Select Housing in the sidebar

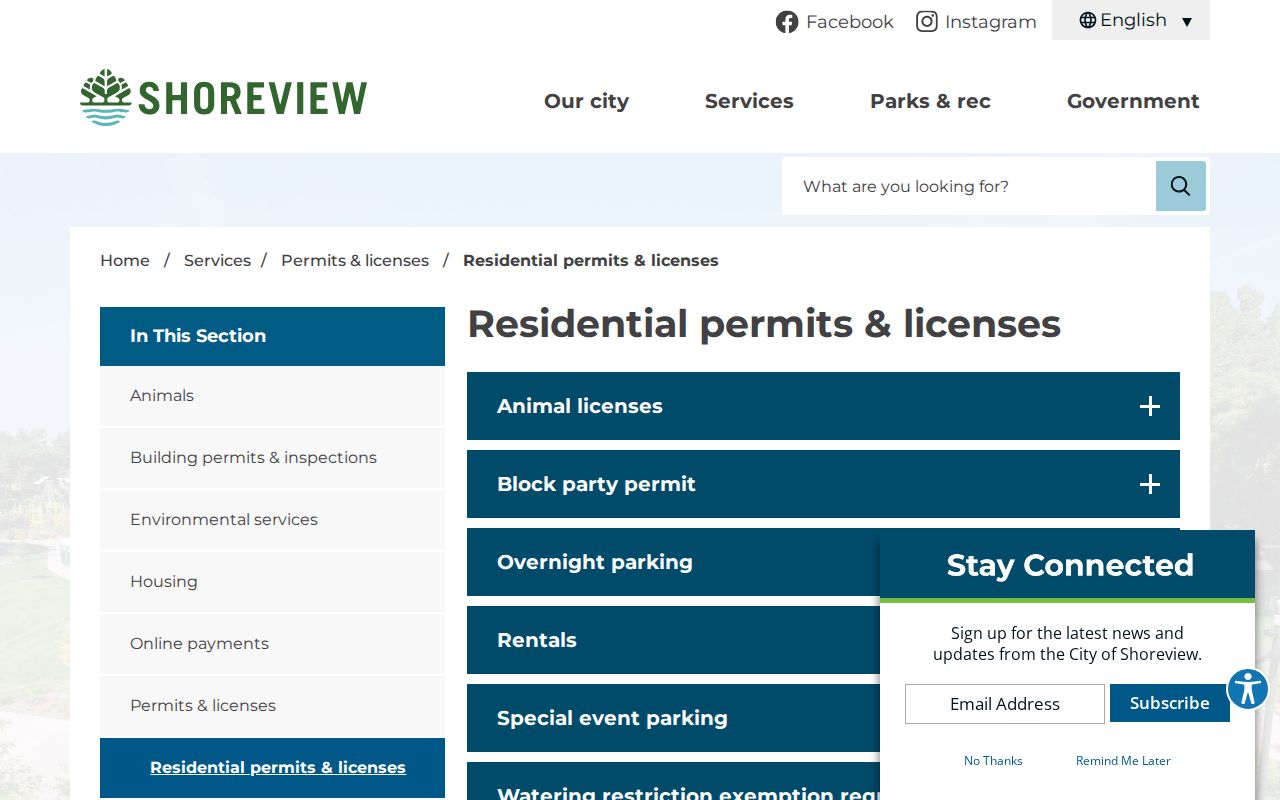[272, 582]
